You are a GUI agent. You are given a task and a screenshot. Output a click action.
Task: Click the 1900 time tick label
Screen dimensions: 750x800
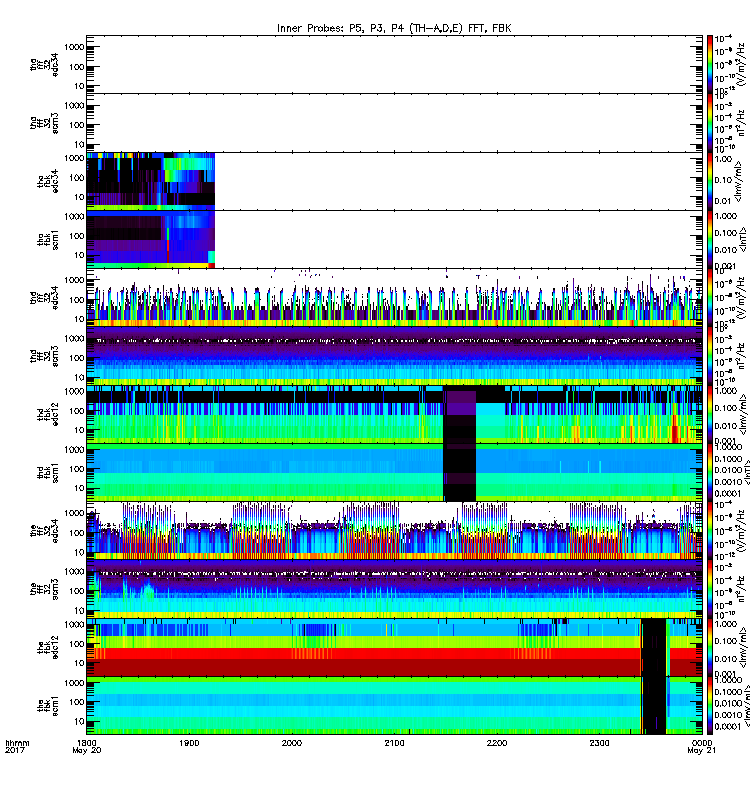(x=189, y=743)
